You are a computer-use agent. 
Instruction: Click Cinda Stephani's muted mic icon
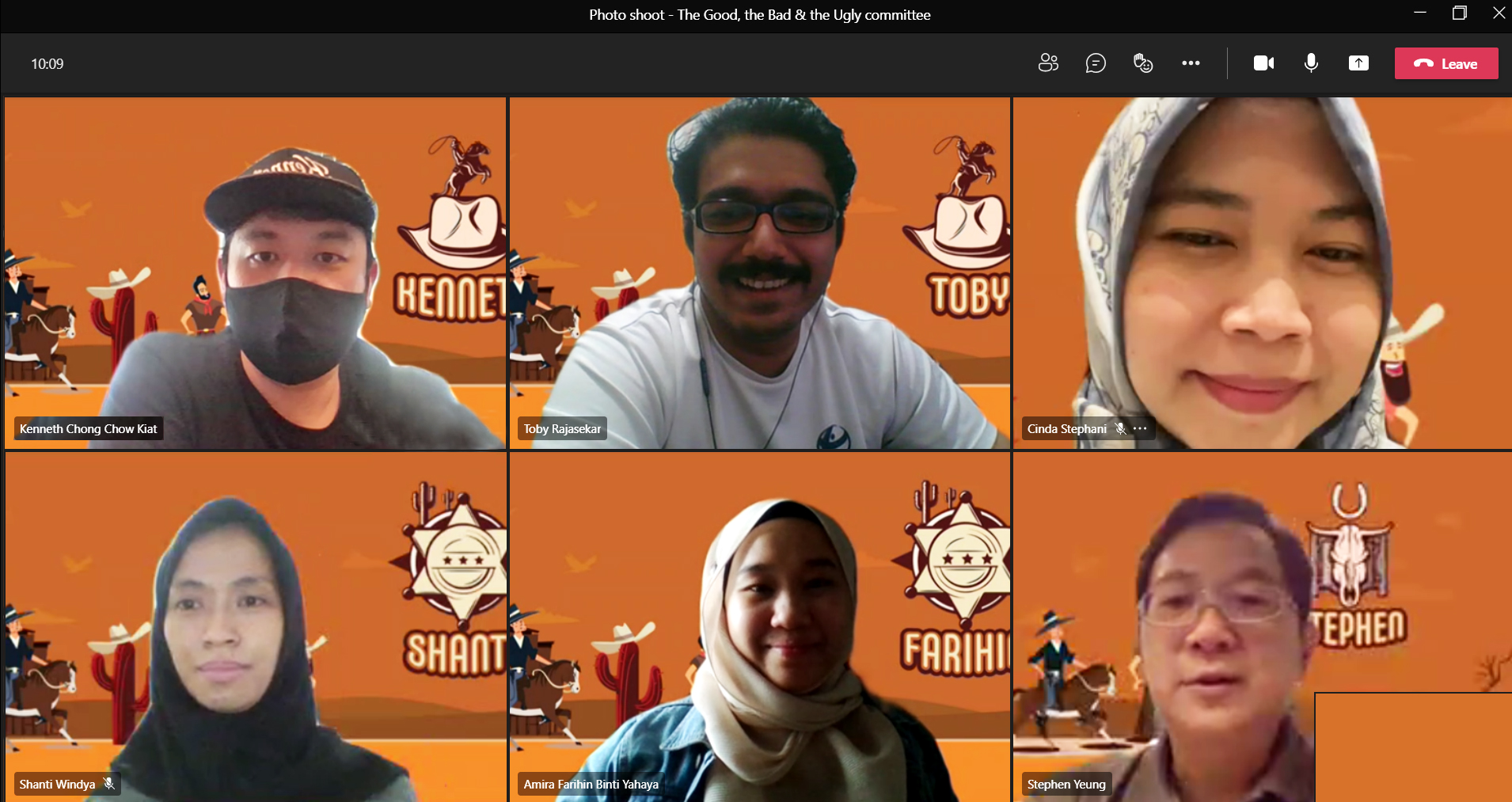[x=1120, y=428]
